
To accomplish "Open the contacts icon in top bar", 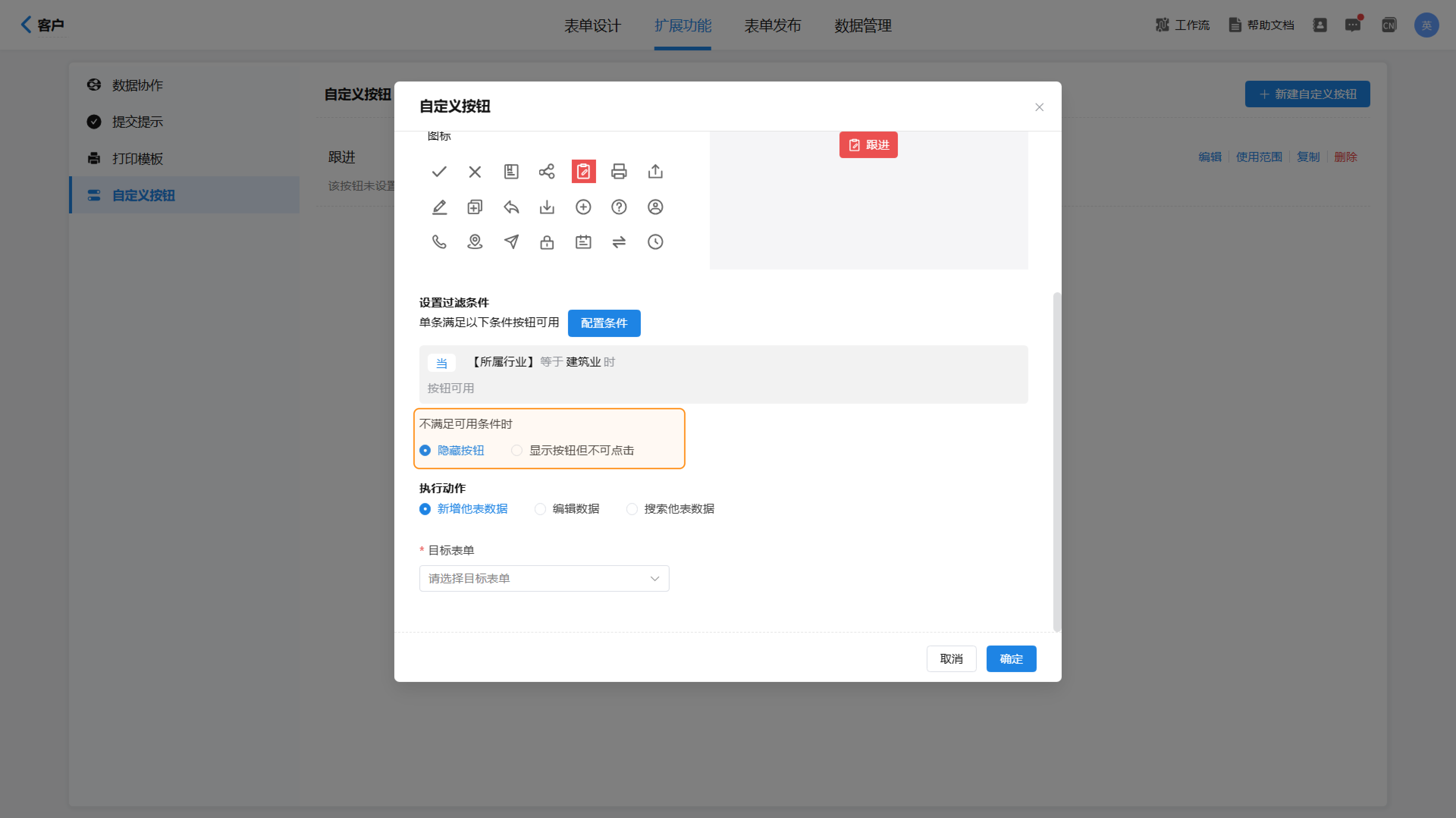I will [x=1320, y=25].
